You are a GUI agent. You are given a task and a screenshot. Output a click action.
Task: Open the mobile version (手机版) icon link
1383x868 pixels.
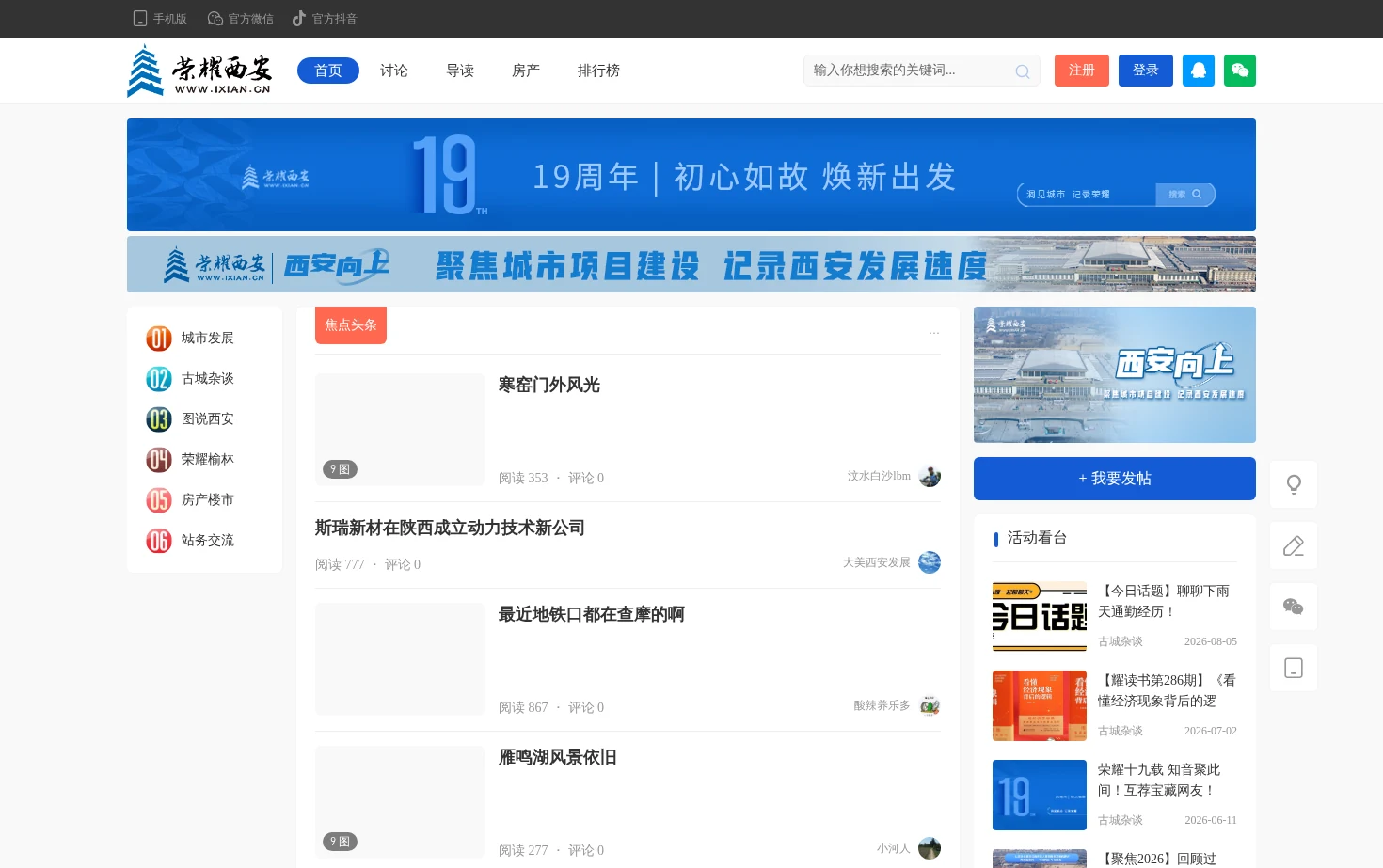[x=140, y=19]
